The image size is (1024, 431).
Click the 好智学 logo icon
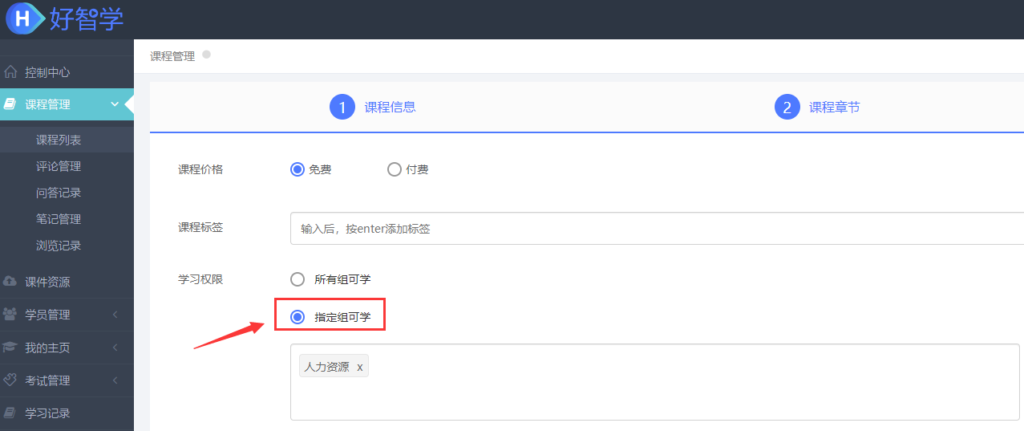pos(25,19)
